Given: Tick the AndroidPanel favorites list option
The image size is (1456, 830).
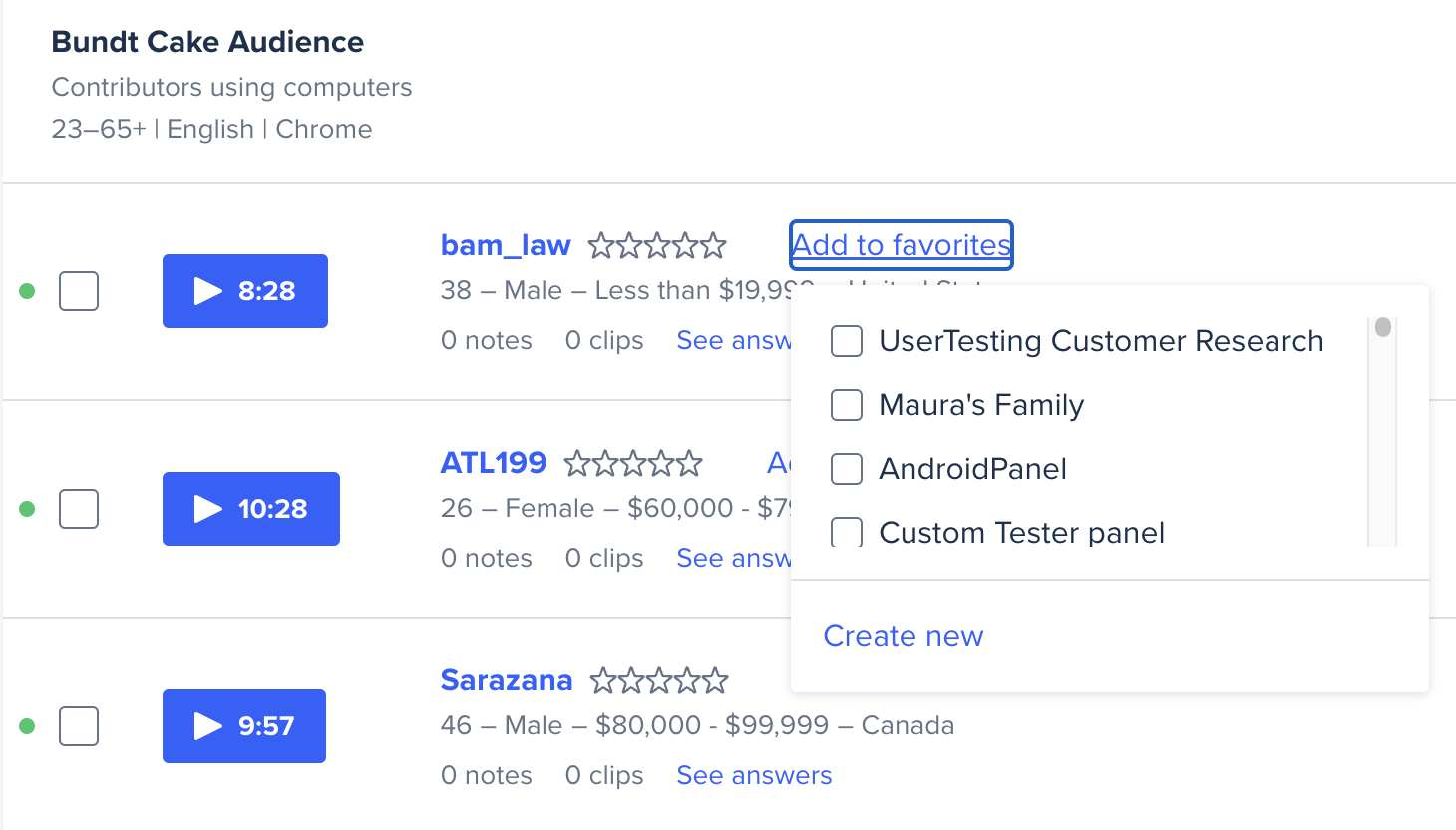Looking at the screenshot, I should click(847, 469).
